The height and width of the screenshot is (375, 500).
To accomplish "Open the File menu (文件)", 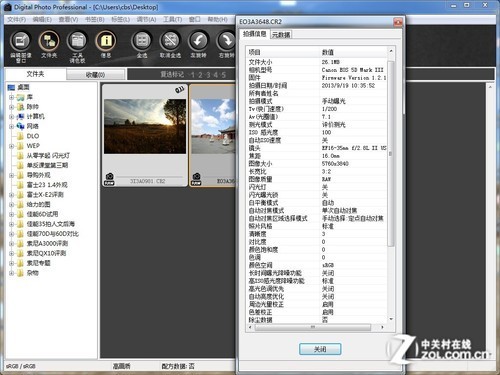I will tap(16, 20).
